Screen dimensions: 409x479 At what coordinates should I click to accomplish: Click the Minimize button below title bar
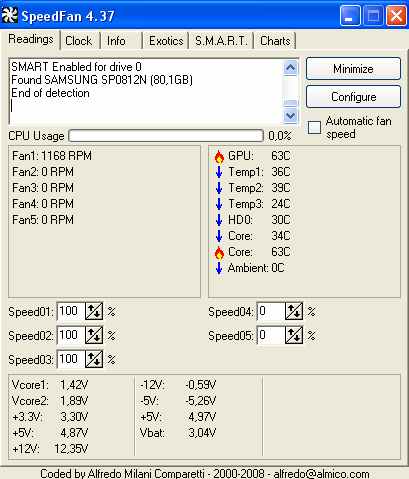[353, 69]
